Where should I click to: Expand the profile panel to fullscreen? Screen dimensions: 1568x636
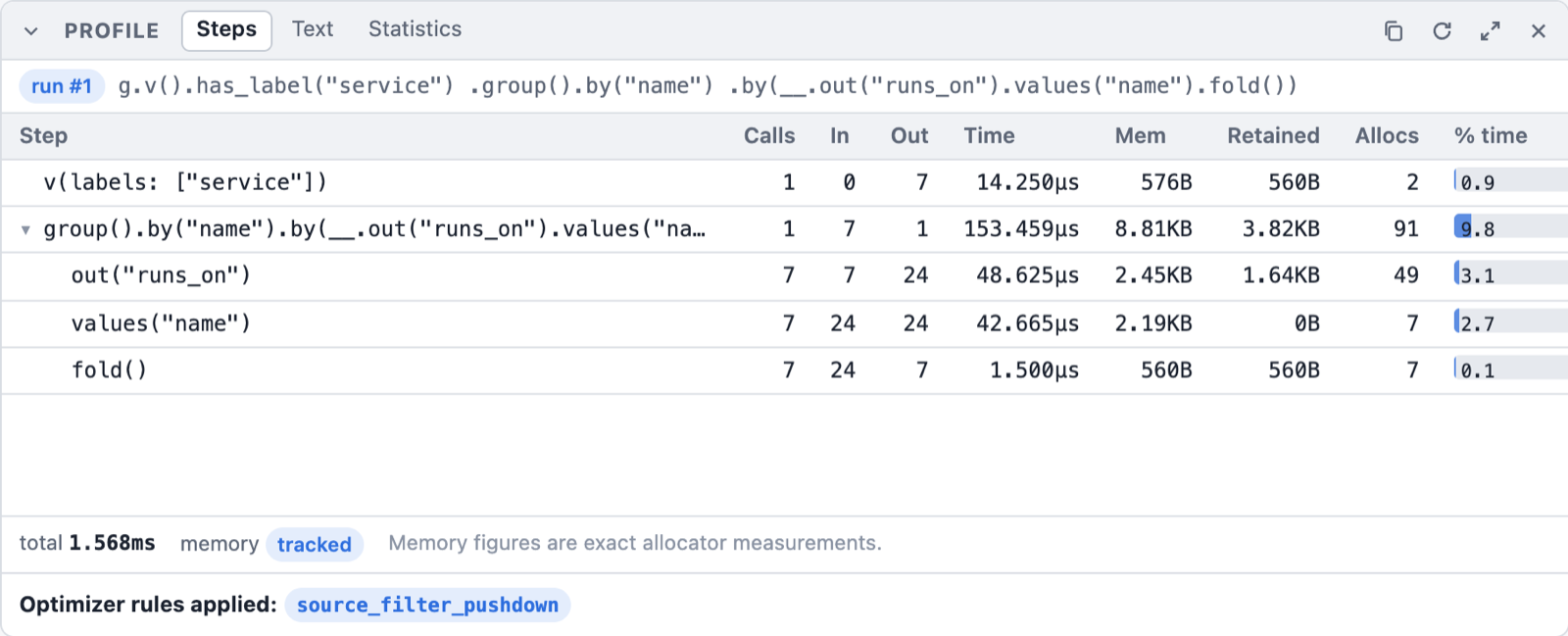tap(1491, 31)
